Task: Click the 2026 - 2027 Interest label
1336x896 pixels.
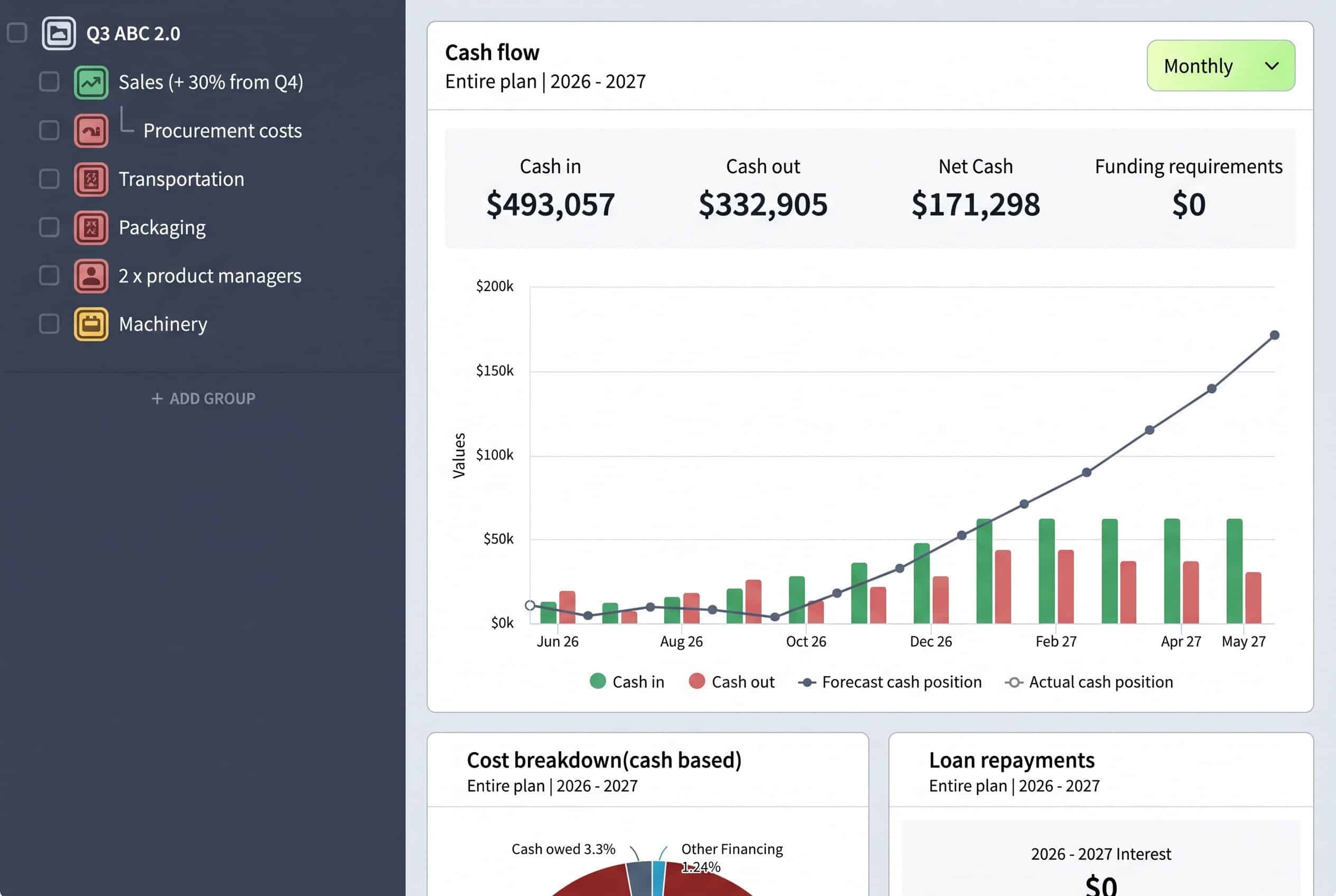Action: 1101,854
